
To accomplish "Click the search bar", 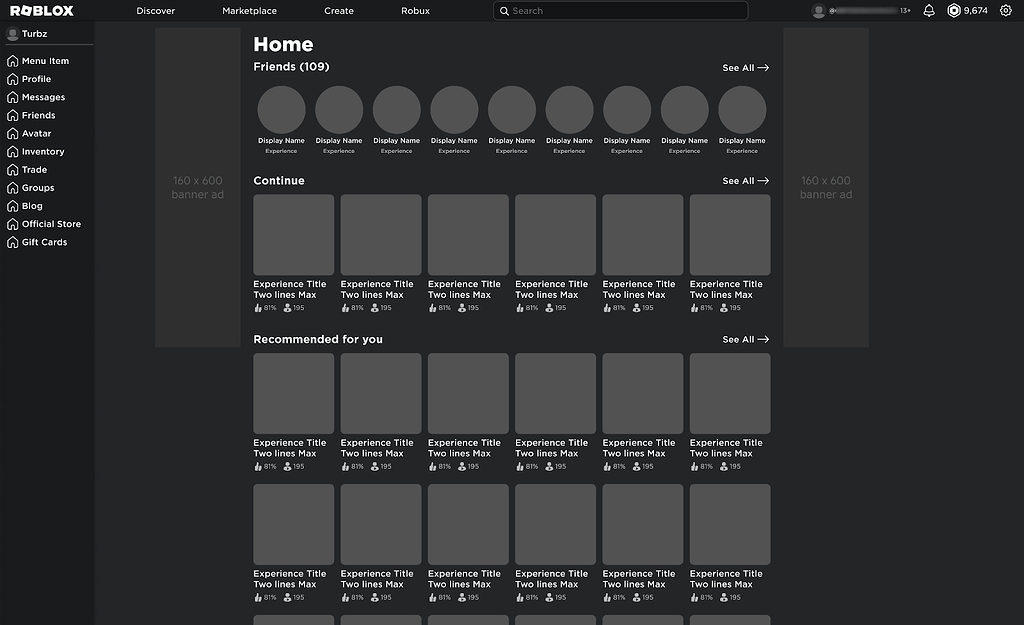I will pos(620,10).
